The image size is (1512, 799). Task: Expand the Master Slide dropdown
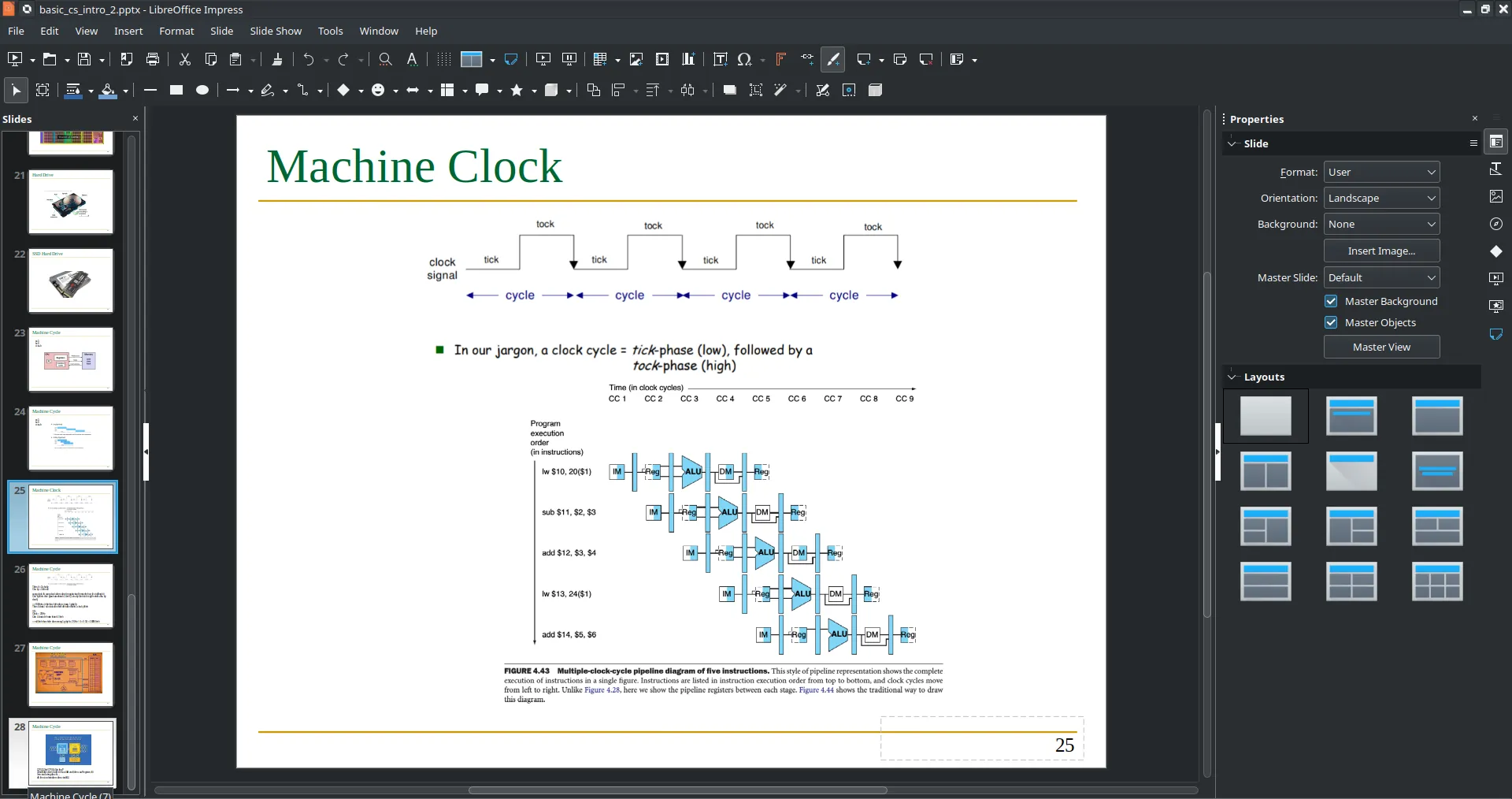click(x=1381, y=277)
